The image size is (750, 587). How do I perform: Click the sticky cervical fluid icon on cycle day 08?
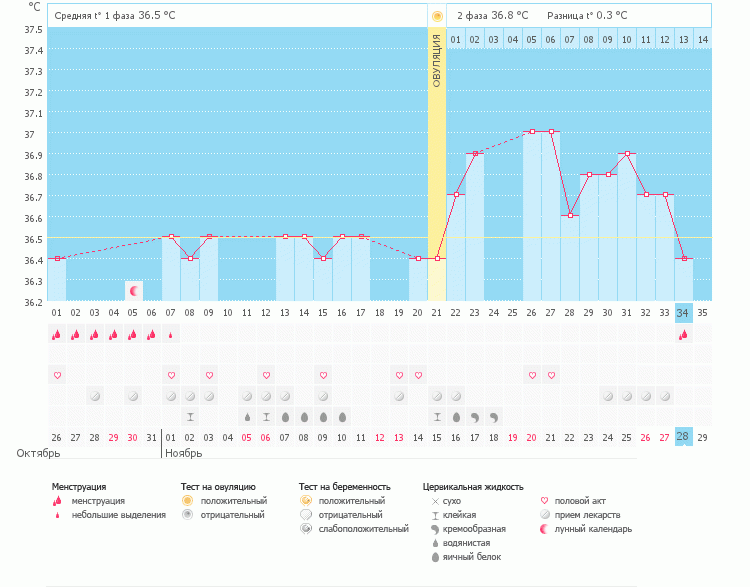tap(190, 416)
